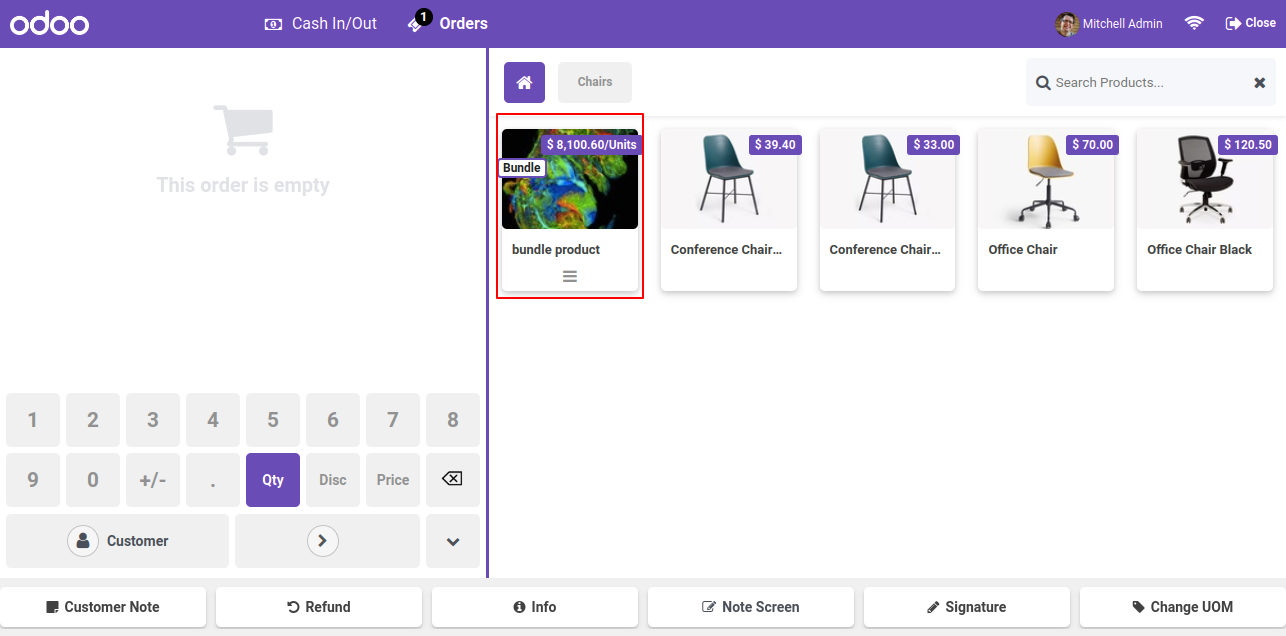Tap numpad key 4
This screenshot has height=636, width=1286.
tap(213, 420)
